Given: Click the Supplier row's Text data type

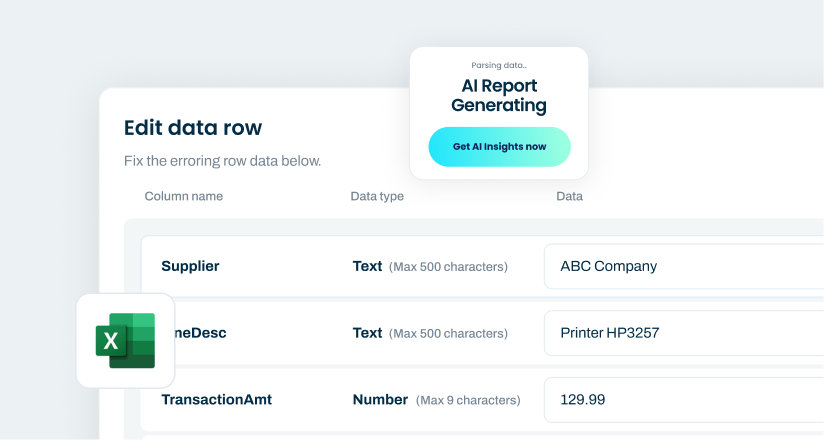Looking at the screenshot, I should [367, 266].
